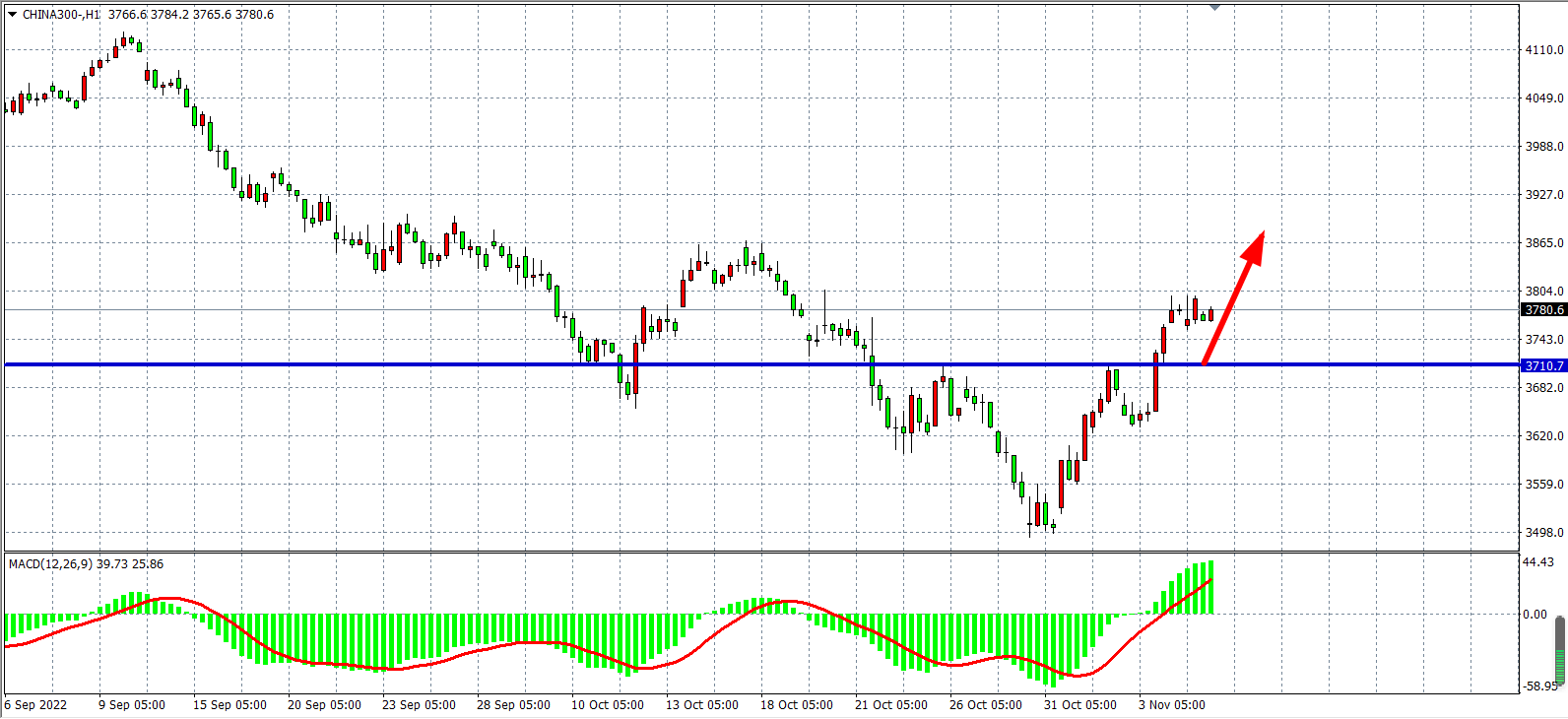Click the 3 Nov 05:00 time label

coord(1171,705)
